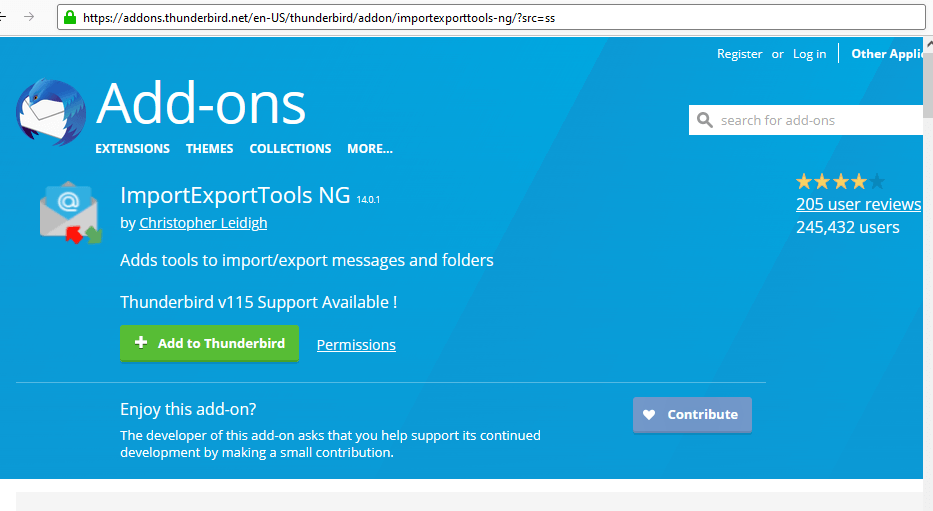Click the vertical page scrollbar thumb
Screen dimensions: 933x511
[x=928, y=86]
